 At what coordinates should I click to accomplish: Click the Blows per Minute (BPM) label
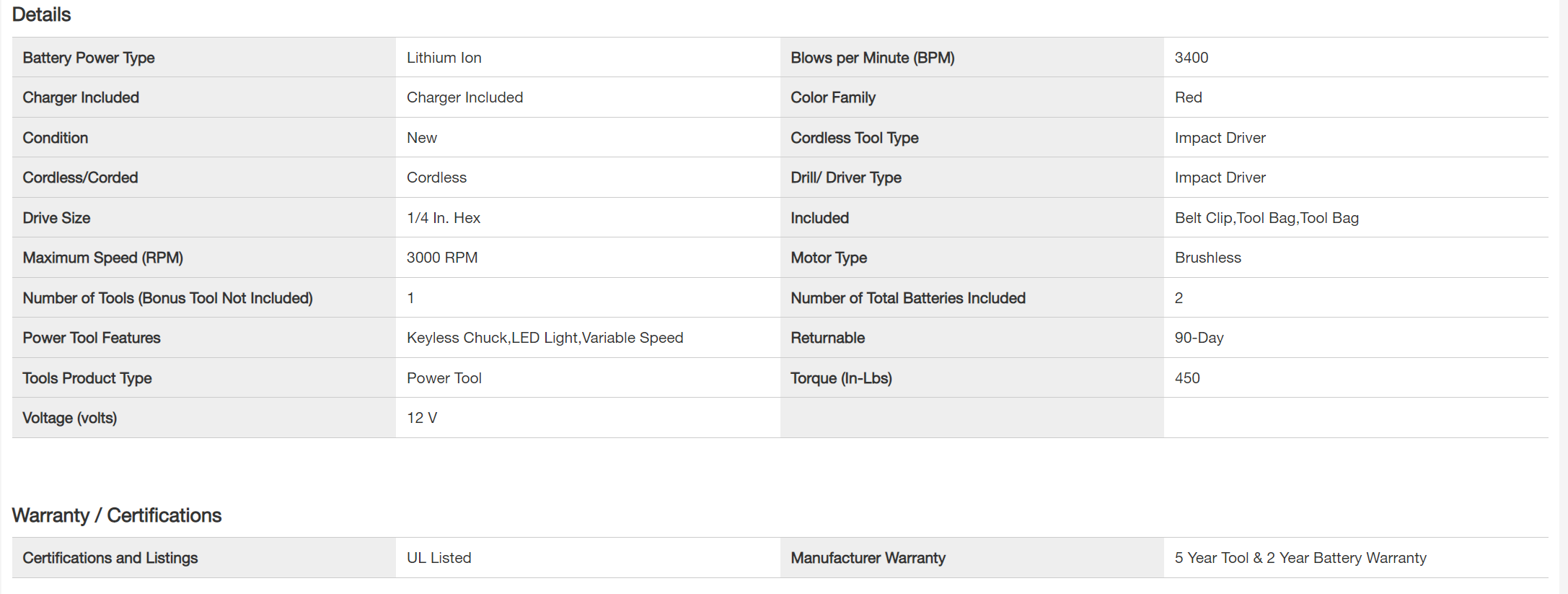[872, 58]
